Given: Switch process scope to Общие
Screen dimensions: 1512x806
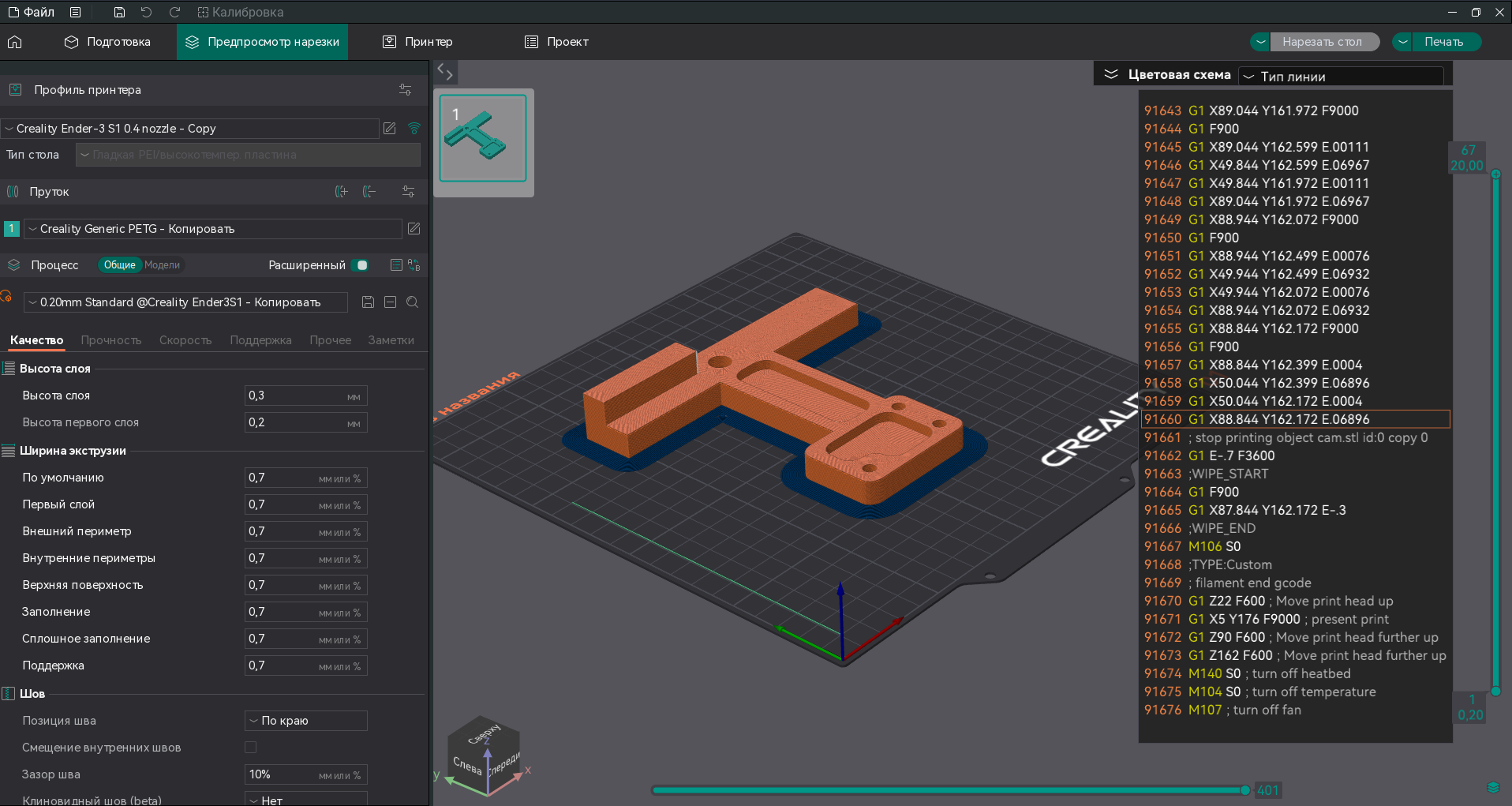Looking at the screenshot, I should coord(120,265).
